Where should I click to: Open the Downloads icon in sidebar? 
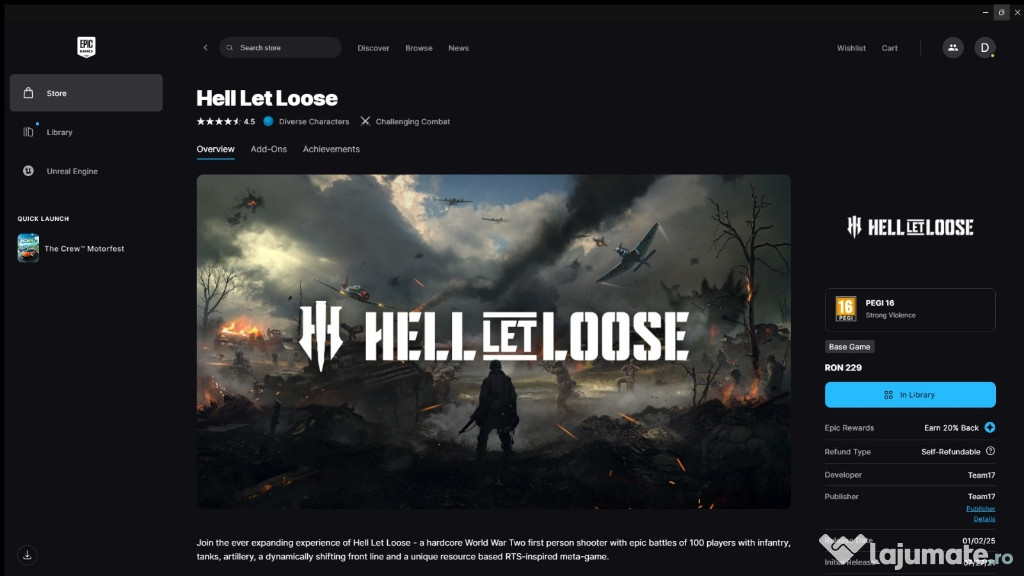[x=27, y=555]
